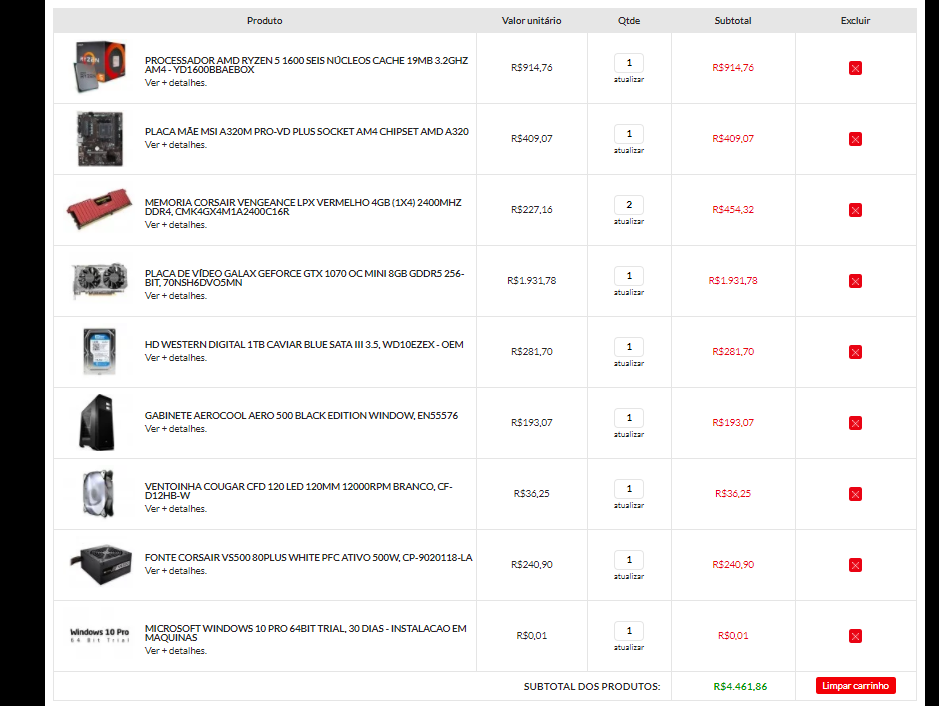Remove Corsair Vengeance memory from cart
This screenshot has height=706, width=939.
click(x=855, y=210)
